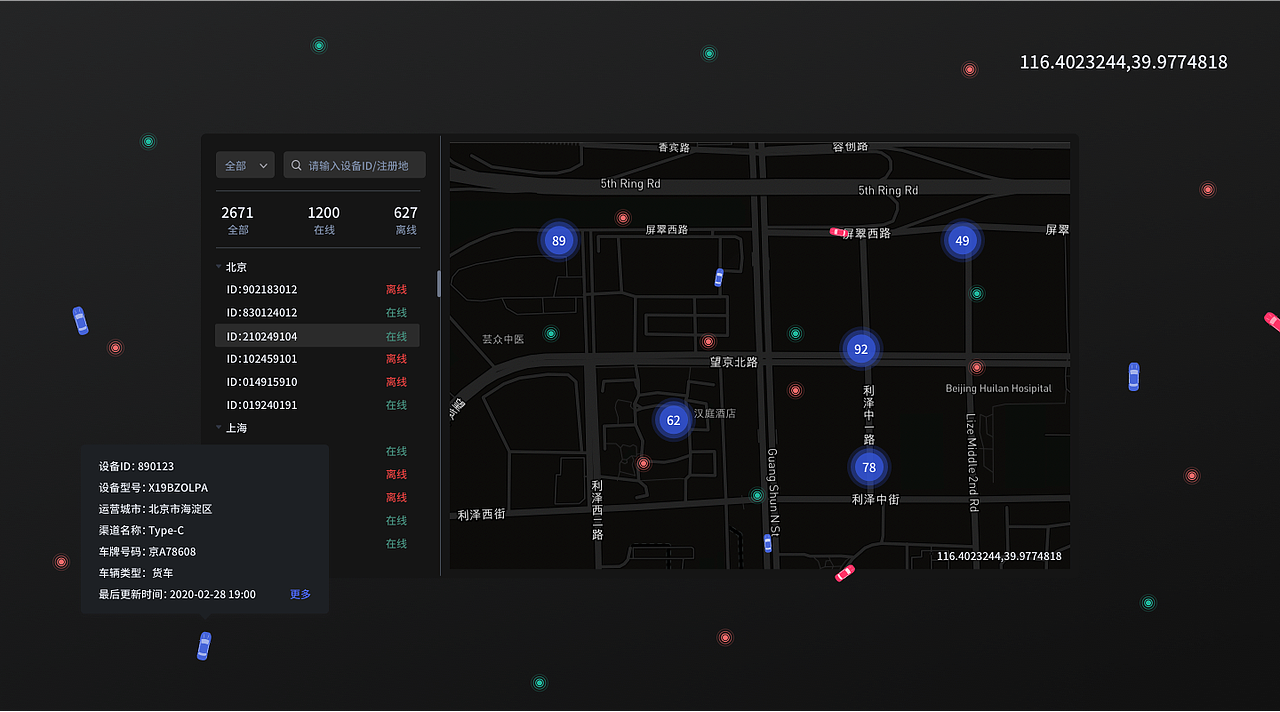Click the magnifier search icon
1280x712 pixels.
click(x=297, y=165)
